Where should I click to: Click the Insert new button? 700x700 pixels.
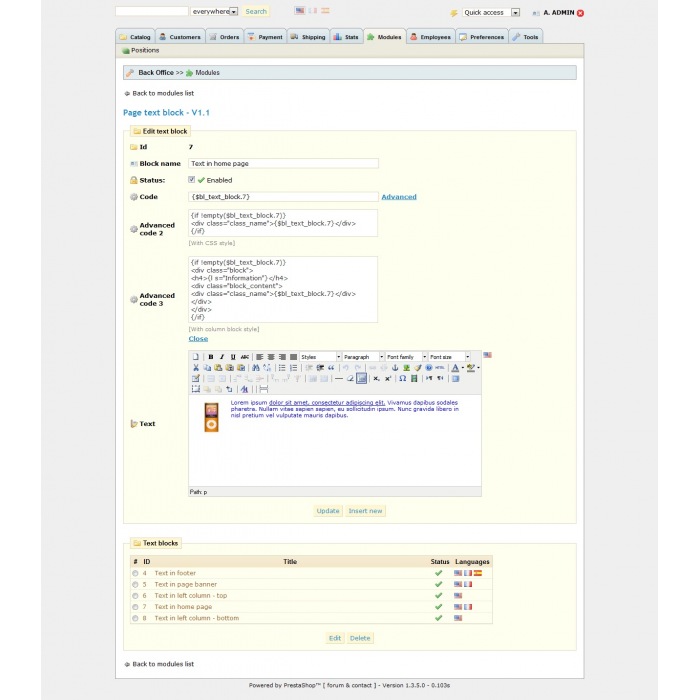365,511
